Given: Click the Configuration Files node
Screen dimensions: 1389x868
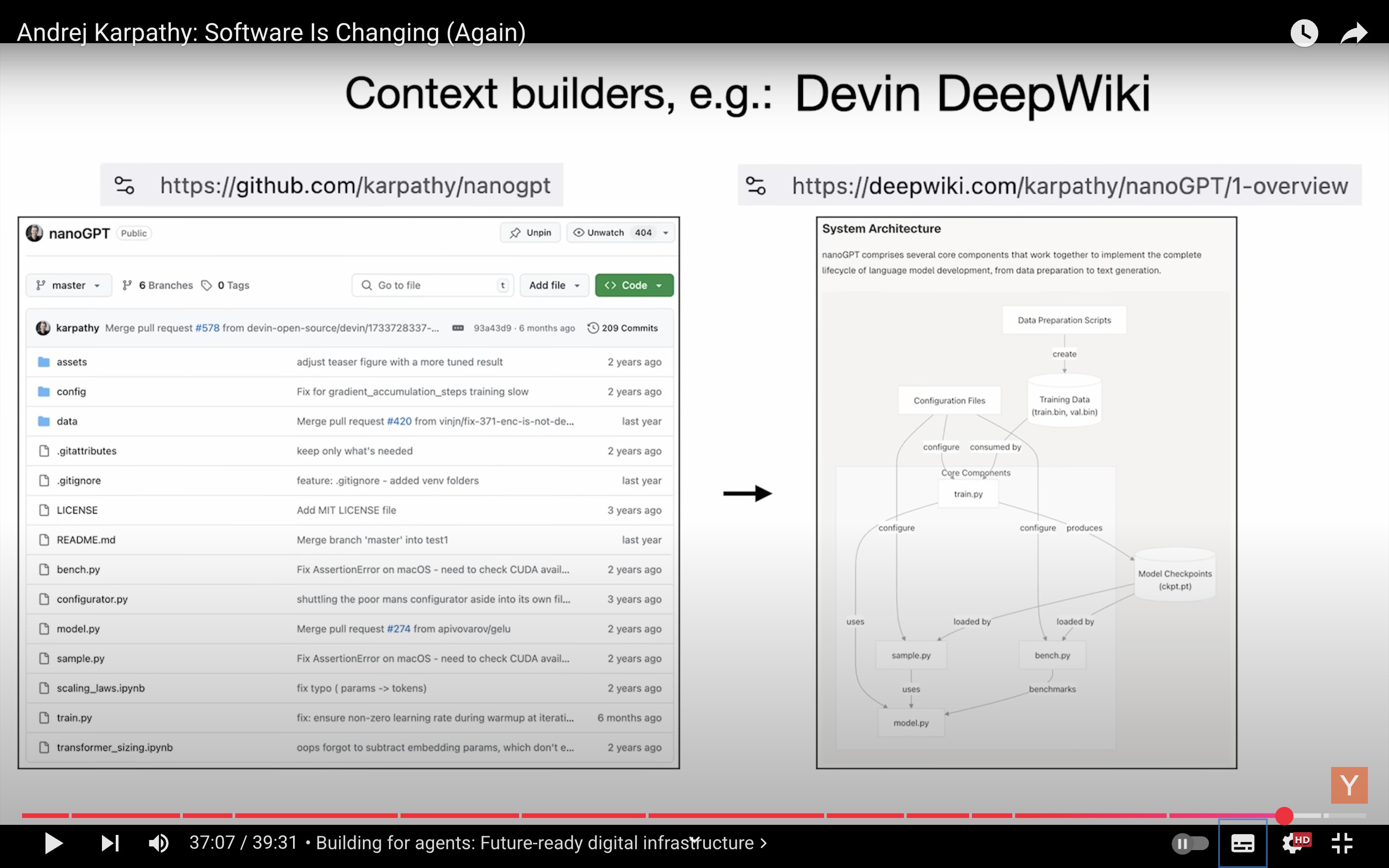Looking at the screenshot, I should click(x=949, y=400).
